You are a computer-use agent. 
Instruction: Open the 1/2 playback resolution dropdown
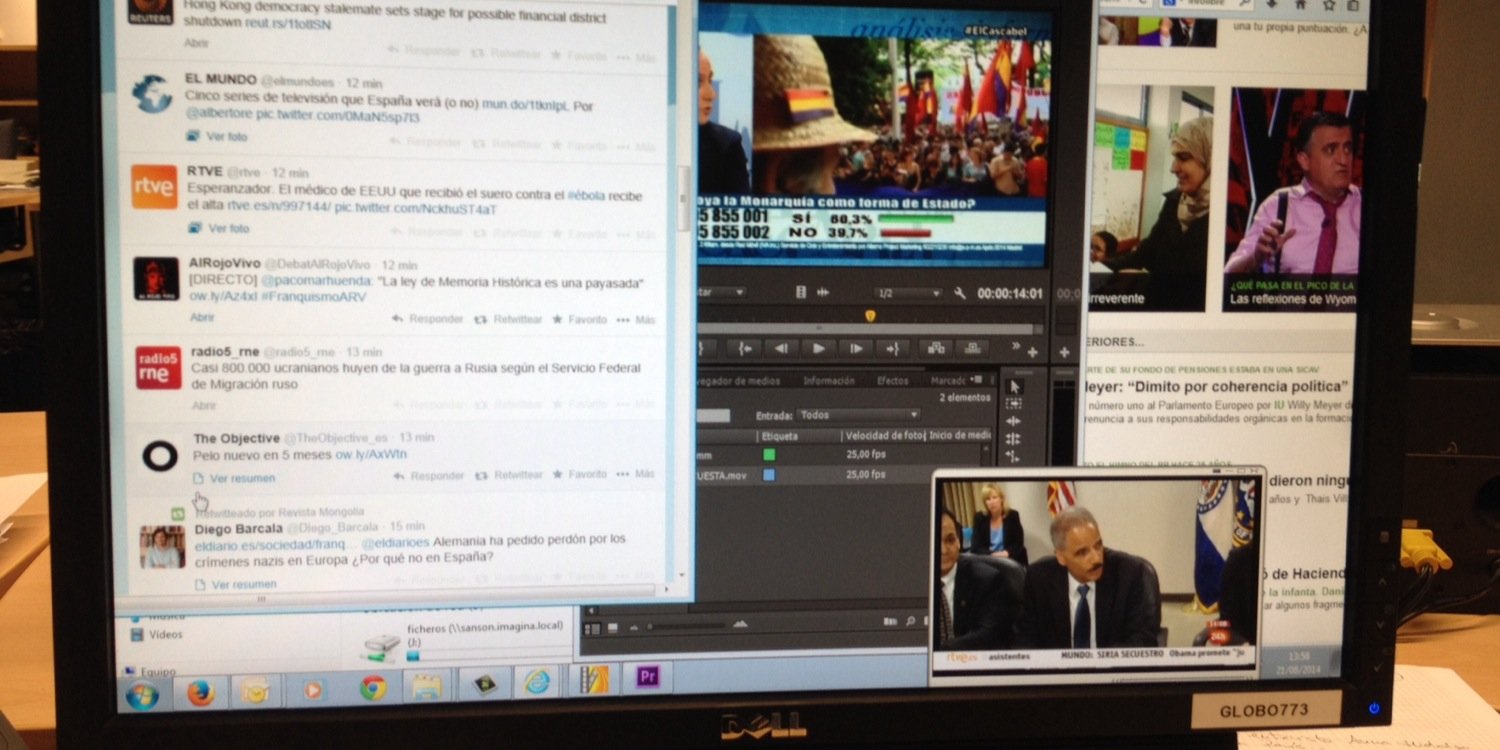(x=907, y=293)
